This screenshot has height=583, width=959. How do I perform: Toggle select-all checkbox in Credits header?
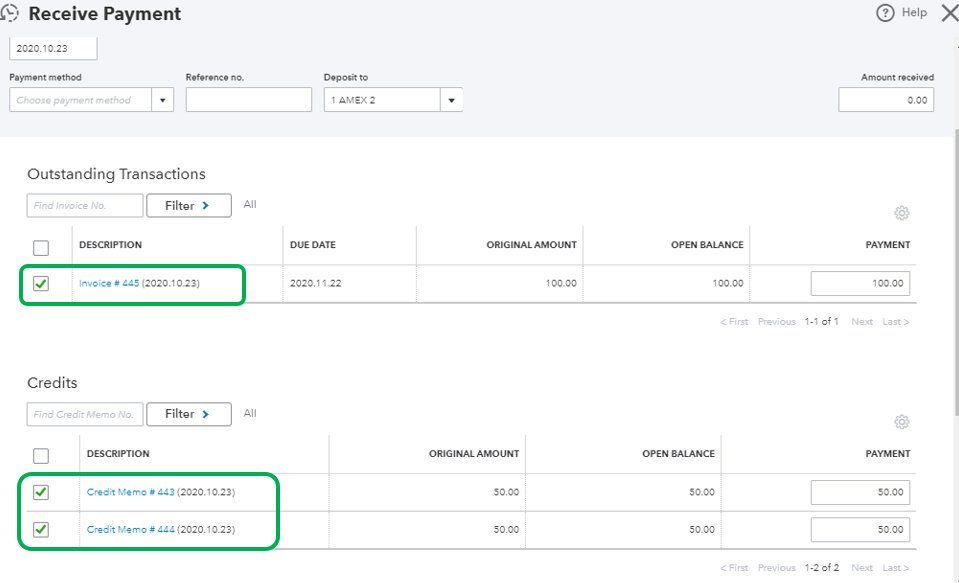(41, 456)
